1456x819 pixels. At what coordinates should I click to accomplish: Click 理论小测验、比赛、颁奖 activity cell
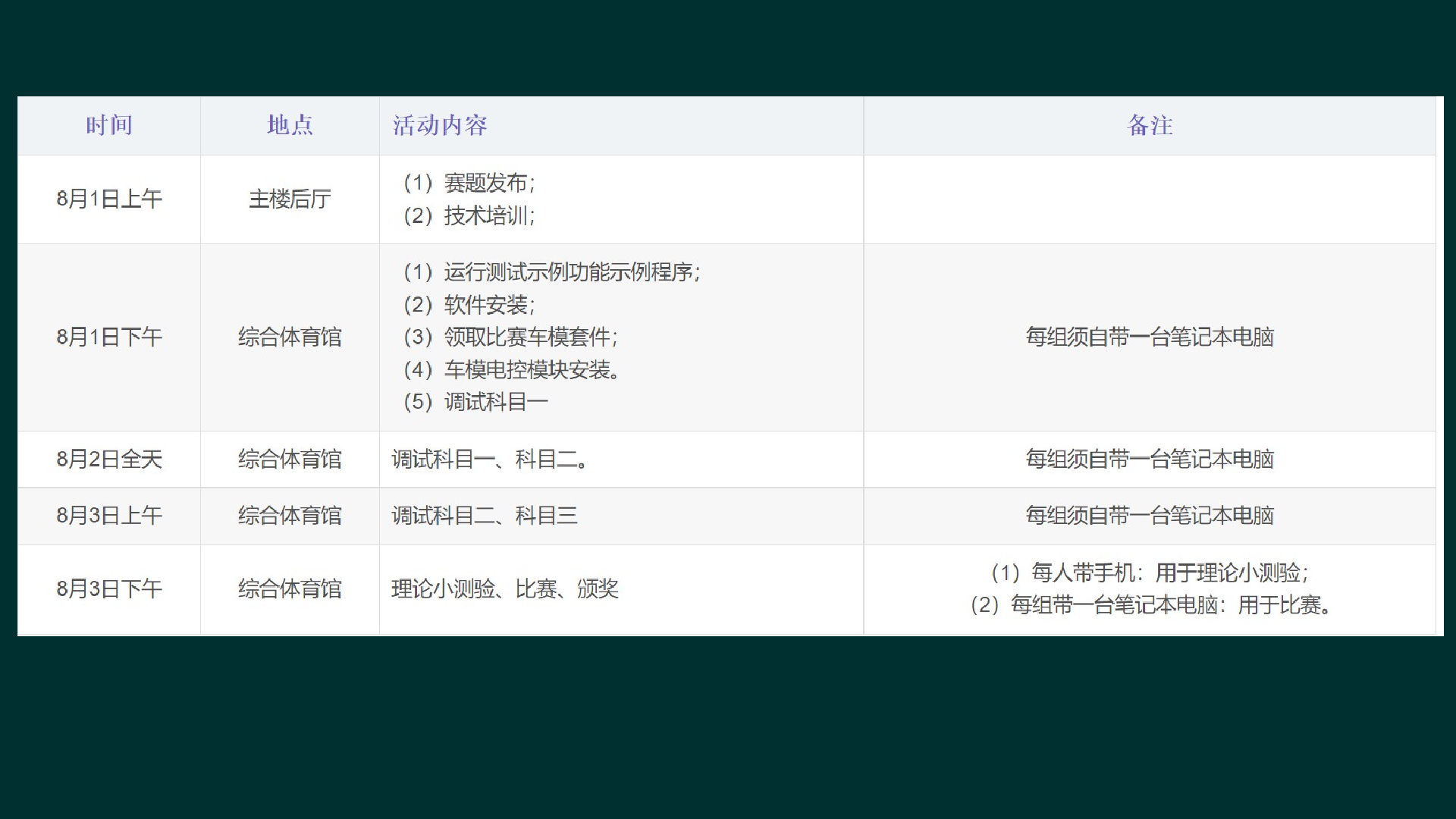point(505,589)
